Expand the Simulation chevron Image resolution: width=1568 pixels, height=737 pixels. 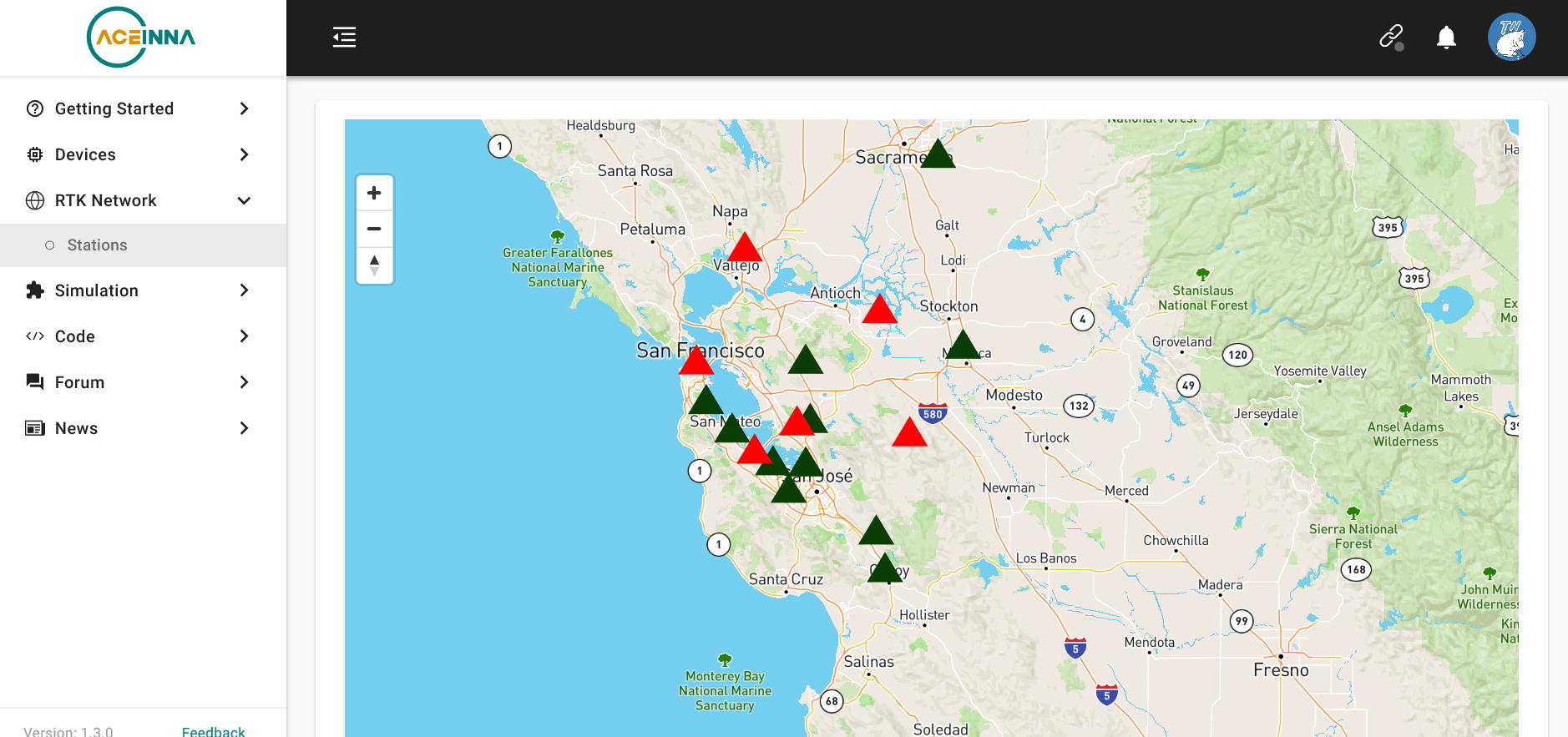tap(244, 290)
